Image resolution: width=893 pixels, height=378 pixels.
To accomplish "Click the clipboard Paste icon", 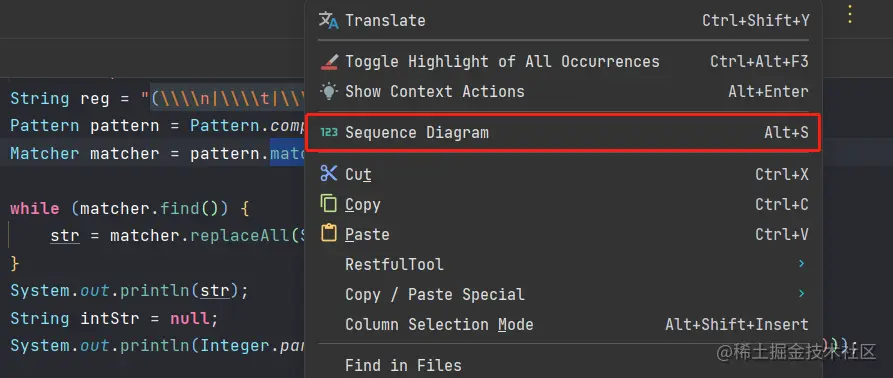I will pyautogui.click(x=329, y=233).
